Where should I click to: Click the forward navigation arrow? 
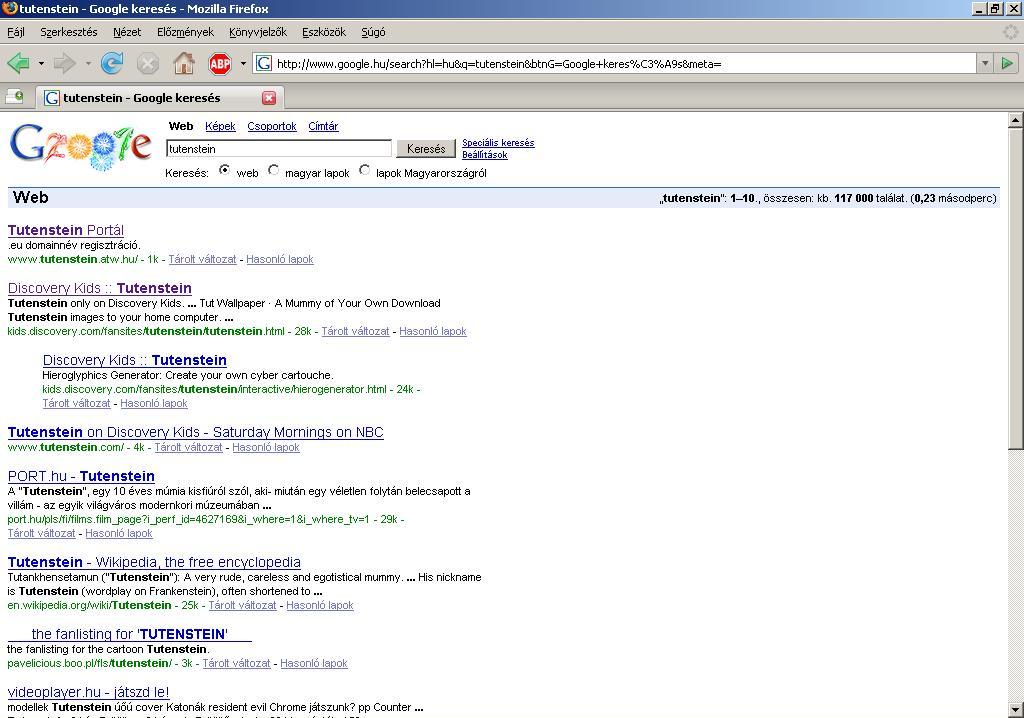pos(65,63)
